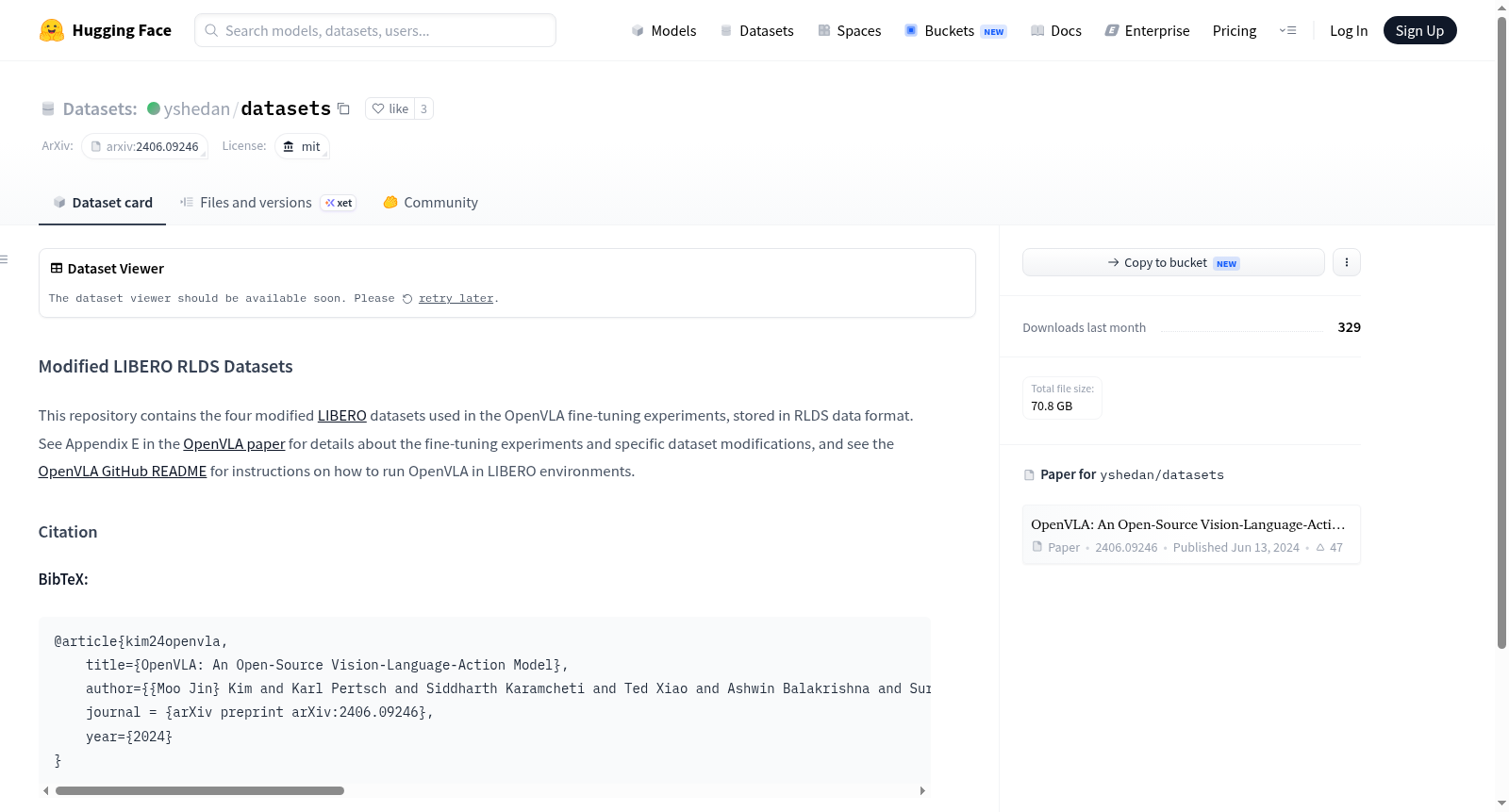Open the yshedan user profile link
Viewport: 1509px width, 812px height.
pos(197,108)
